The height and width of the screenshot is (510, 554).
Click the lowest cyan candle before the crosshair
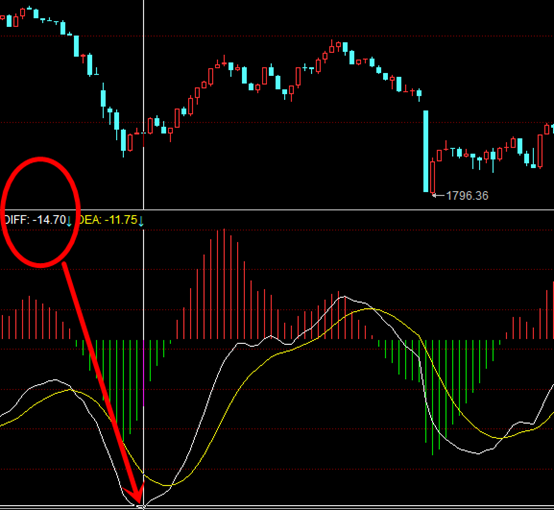pyautogui.click(x=123, y=143)
